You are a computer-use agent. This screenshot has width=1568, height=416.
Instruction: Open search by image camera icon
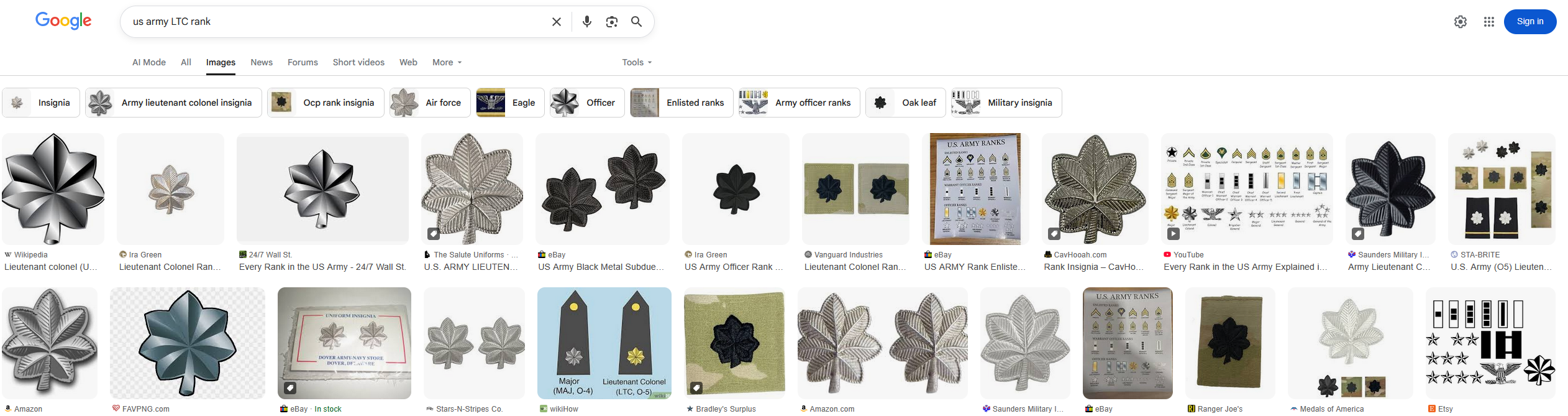tap(612, 22)
